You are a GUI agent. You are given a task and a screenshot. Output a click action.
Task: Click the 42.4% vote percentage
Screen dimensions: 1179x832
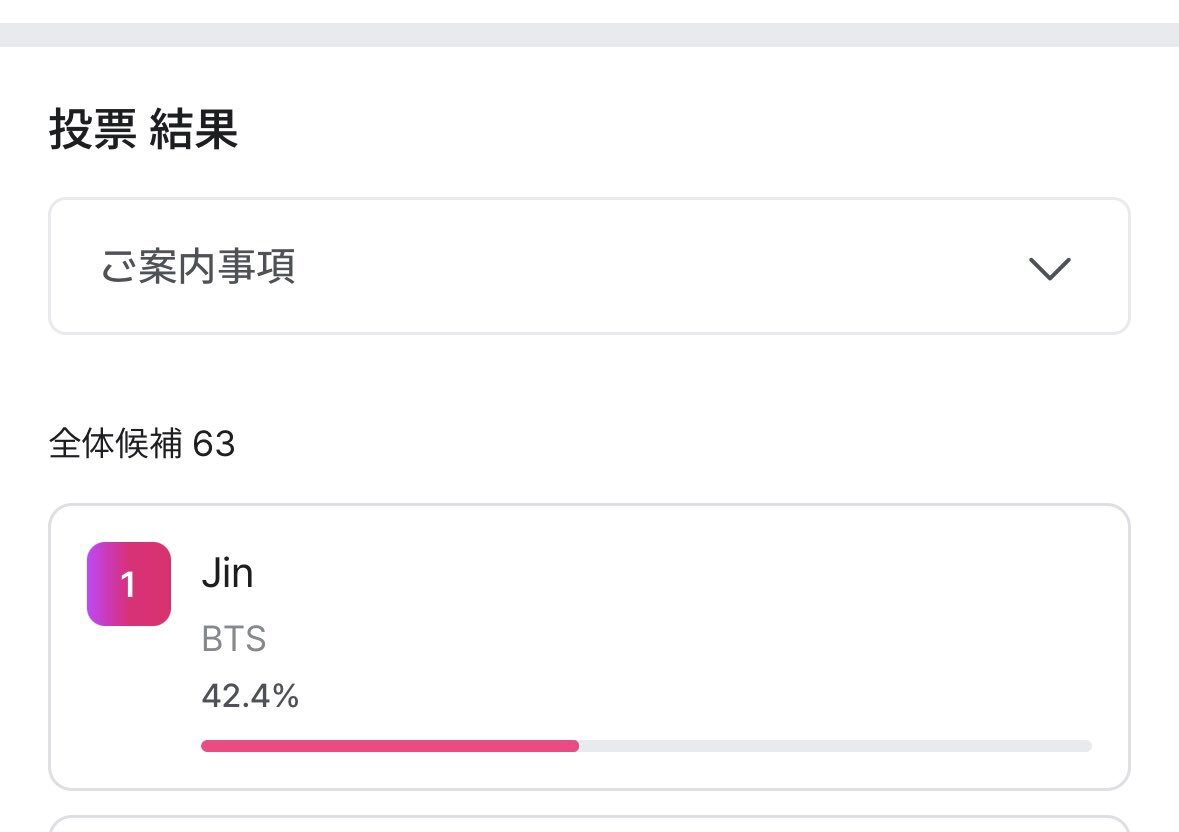[250, 695]
